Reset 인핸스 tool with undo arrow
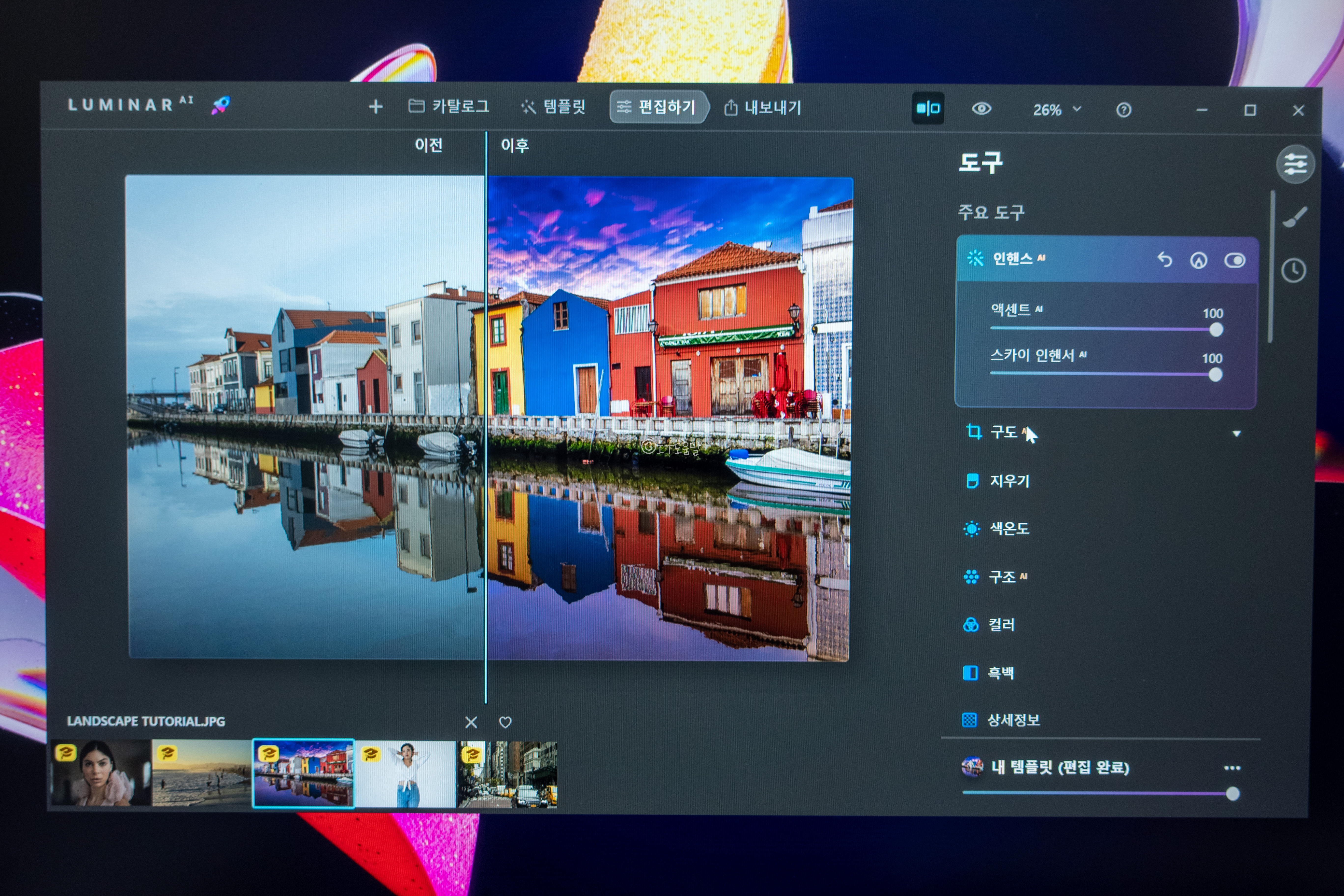Screen dimensions: 1344x896 [x=1164, y=260]
